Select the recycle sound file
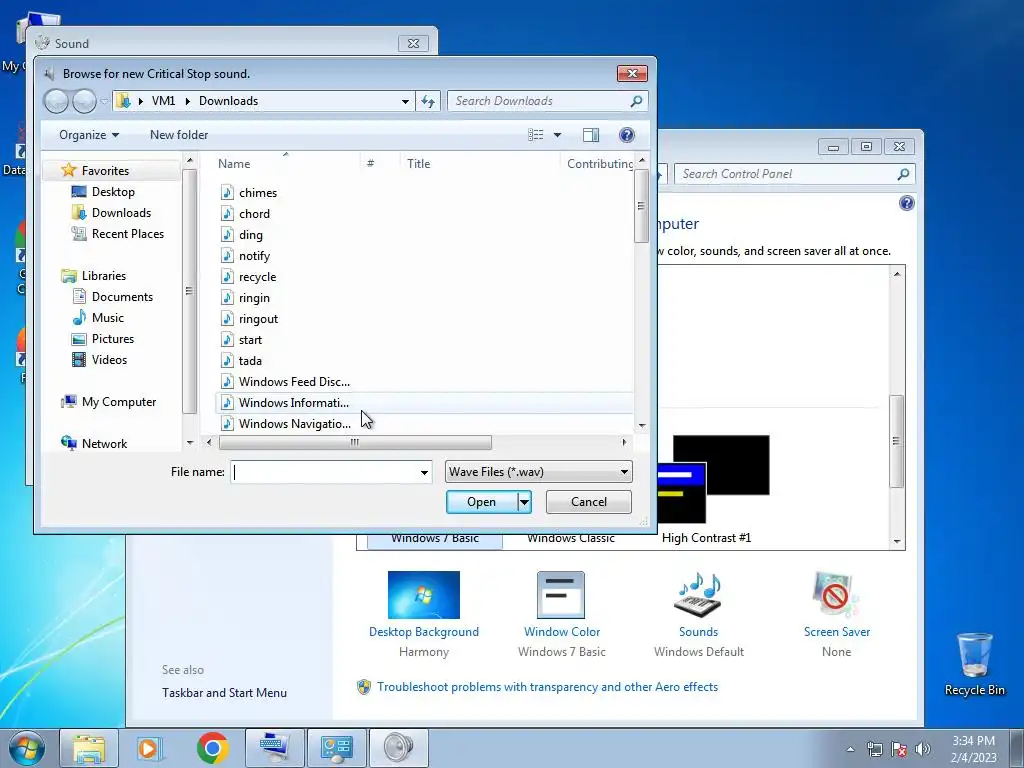Screen dimensions: 1024x768 click(x=257, y=276)
